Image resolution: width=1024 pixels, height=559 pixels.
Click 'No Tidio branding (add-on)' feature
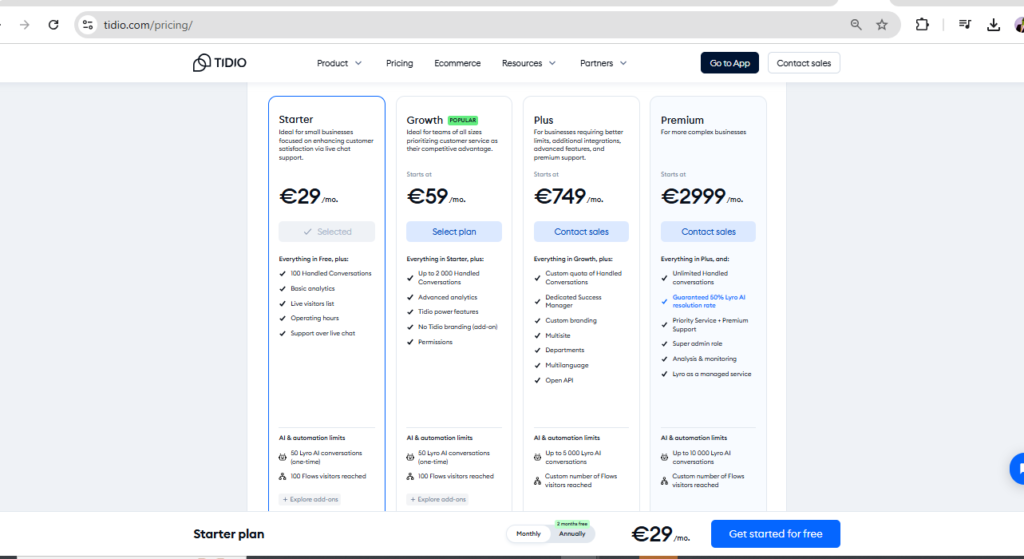(458, 327)
